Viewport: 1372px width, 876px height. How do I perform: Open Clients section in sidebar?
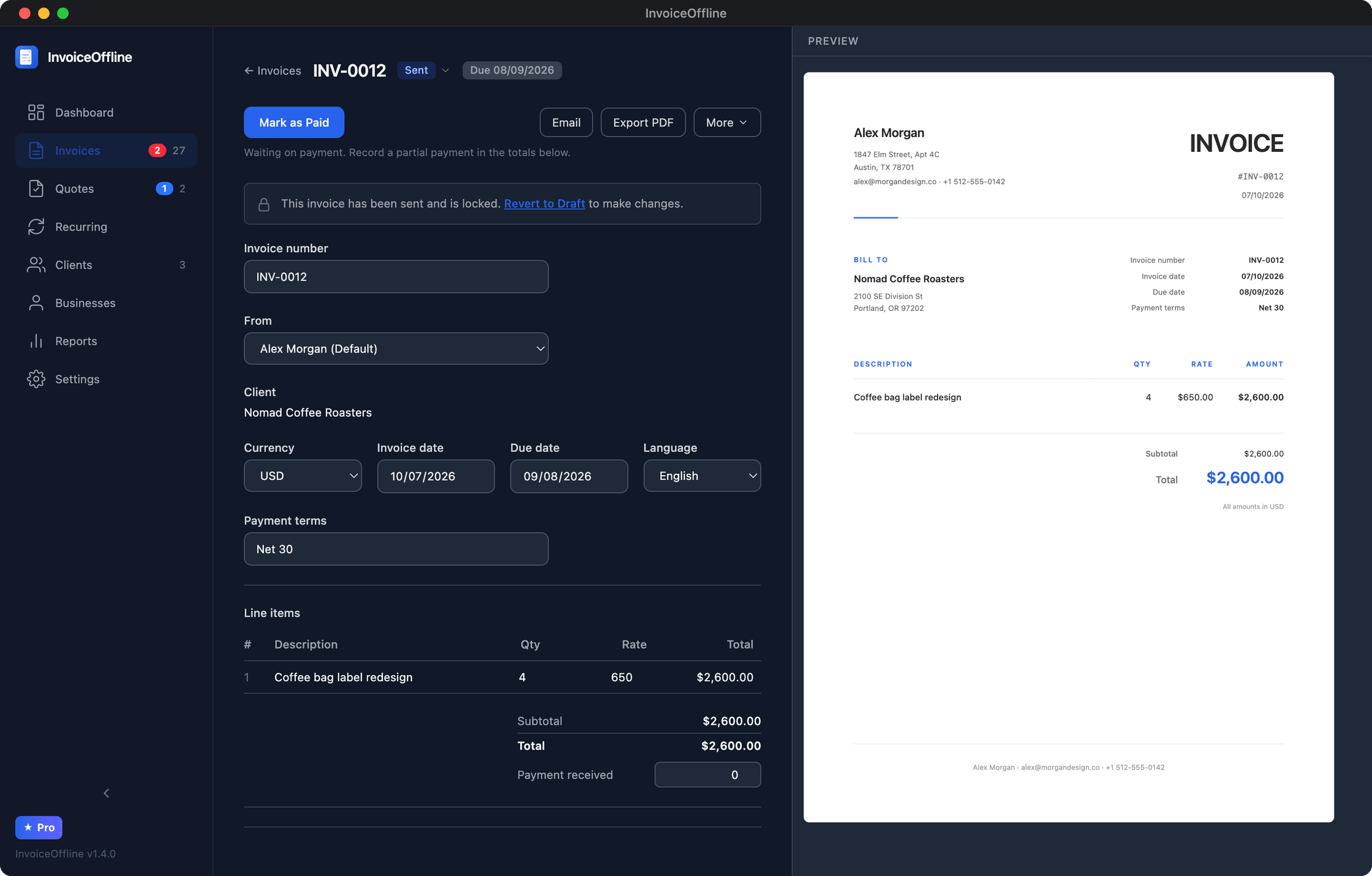(73, 265)
